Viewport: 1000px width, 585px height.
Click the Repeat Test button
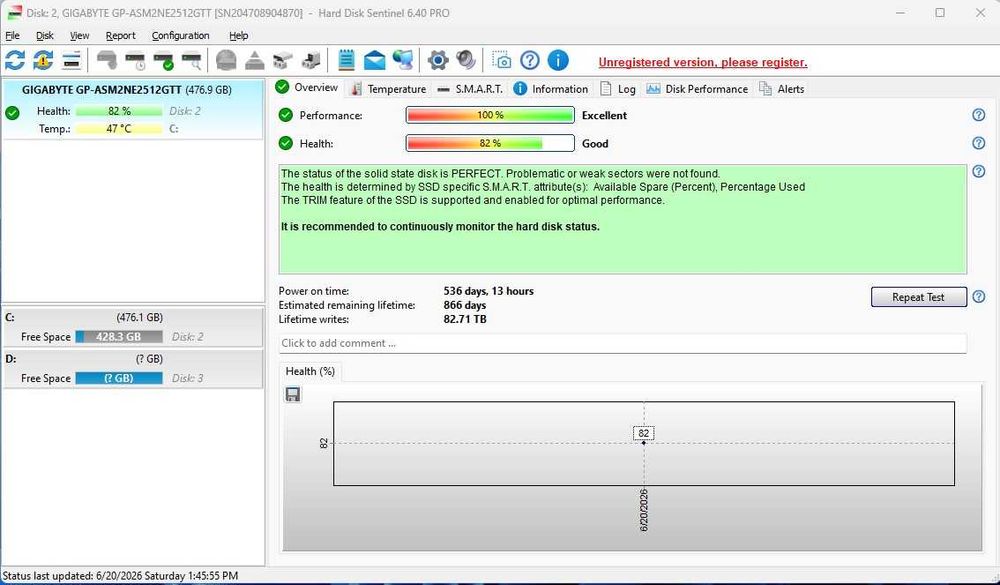pos(918,297)
